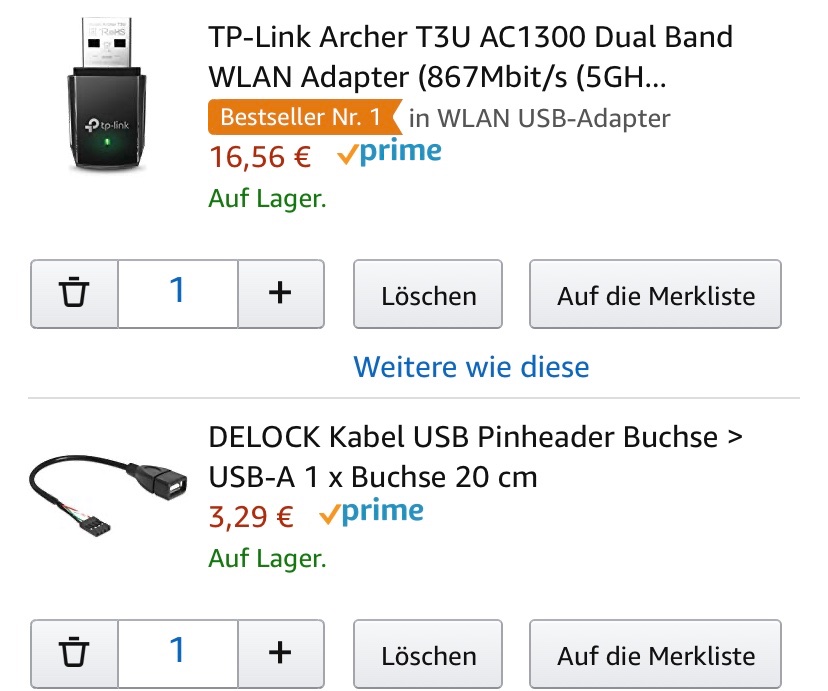Move DELOCK cable to Merkliste
Viewport: 828px width, 691px height.
(x=655, y=656)
